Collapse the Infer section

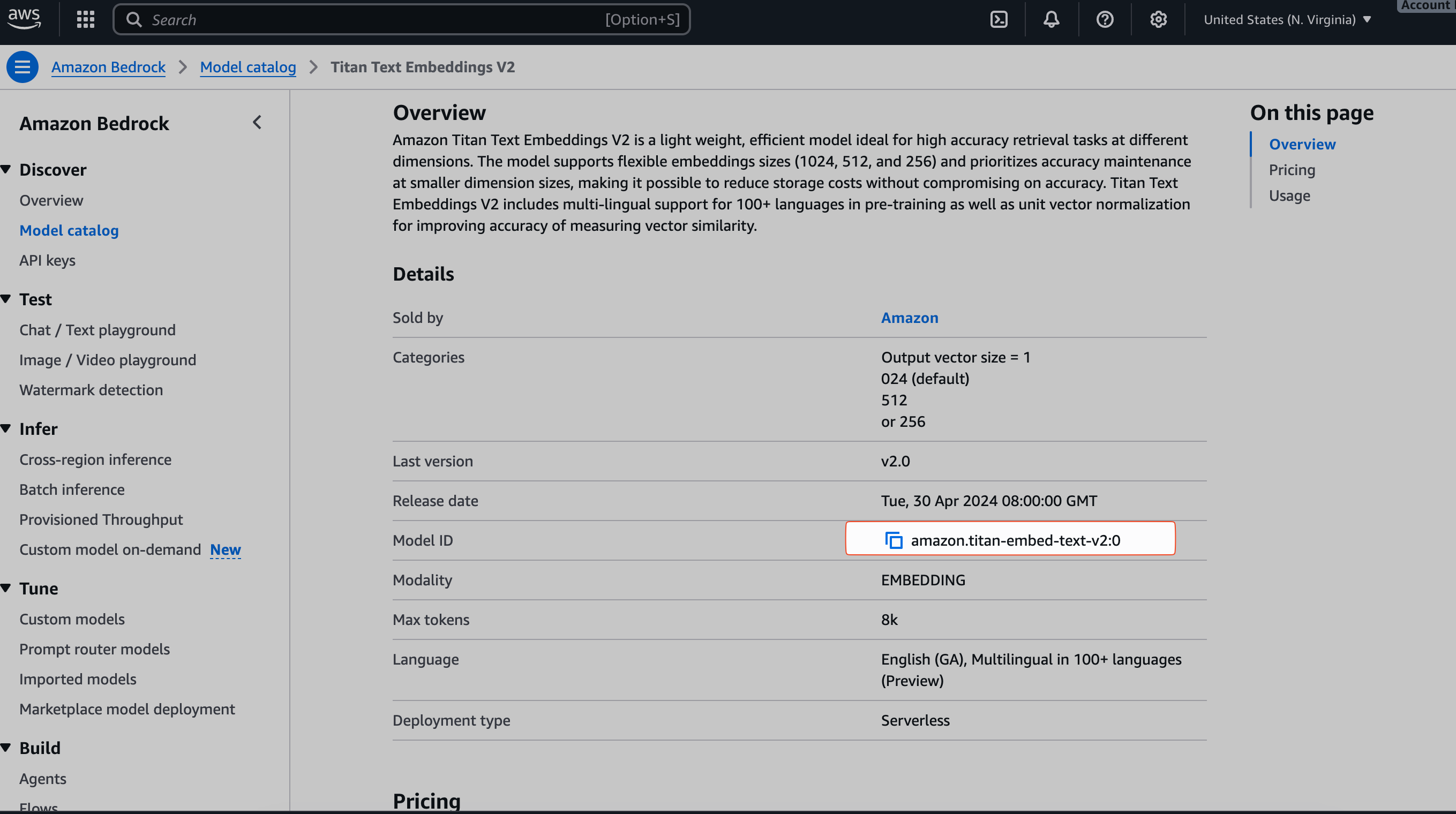(x=7, y=428)
